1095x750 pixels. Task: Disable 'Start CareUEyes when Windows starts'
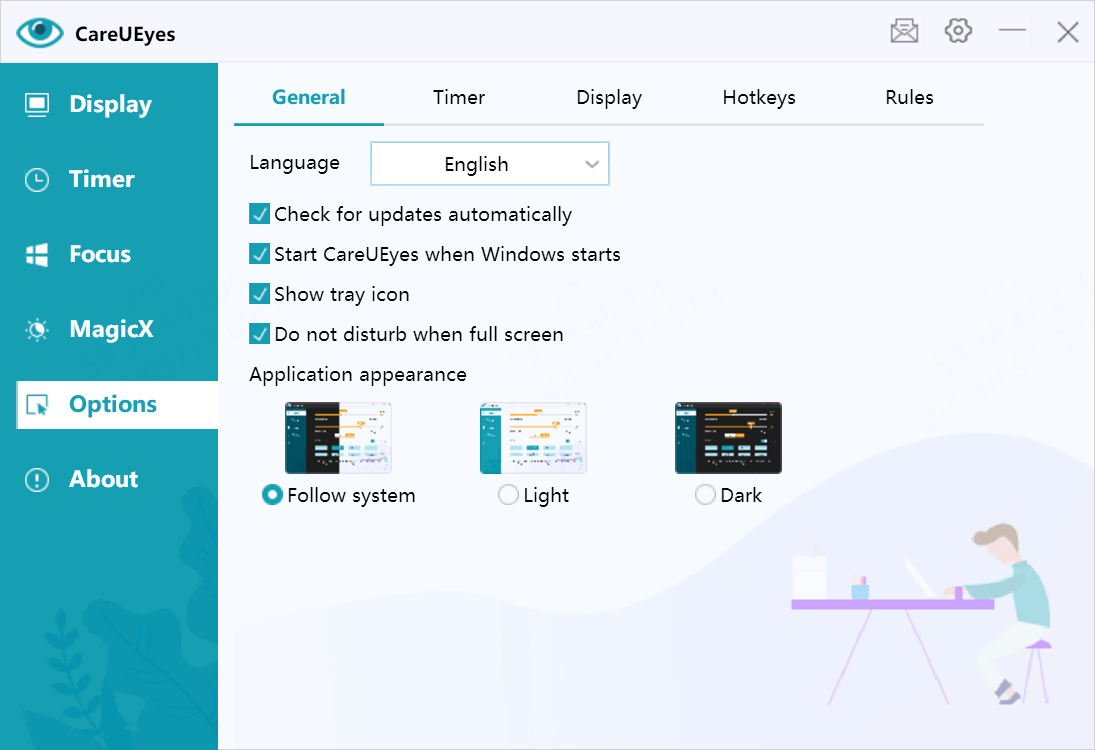coord(259,254)
